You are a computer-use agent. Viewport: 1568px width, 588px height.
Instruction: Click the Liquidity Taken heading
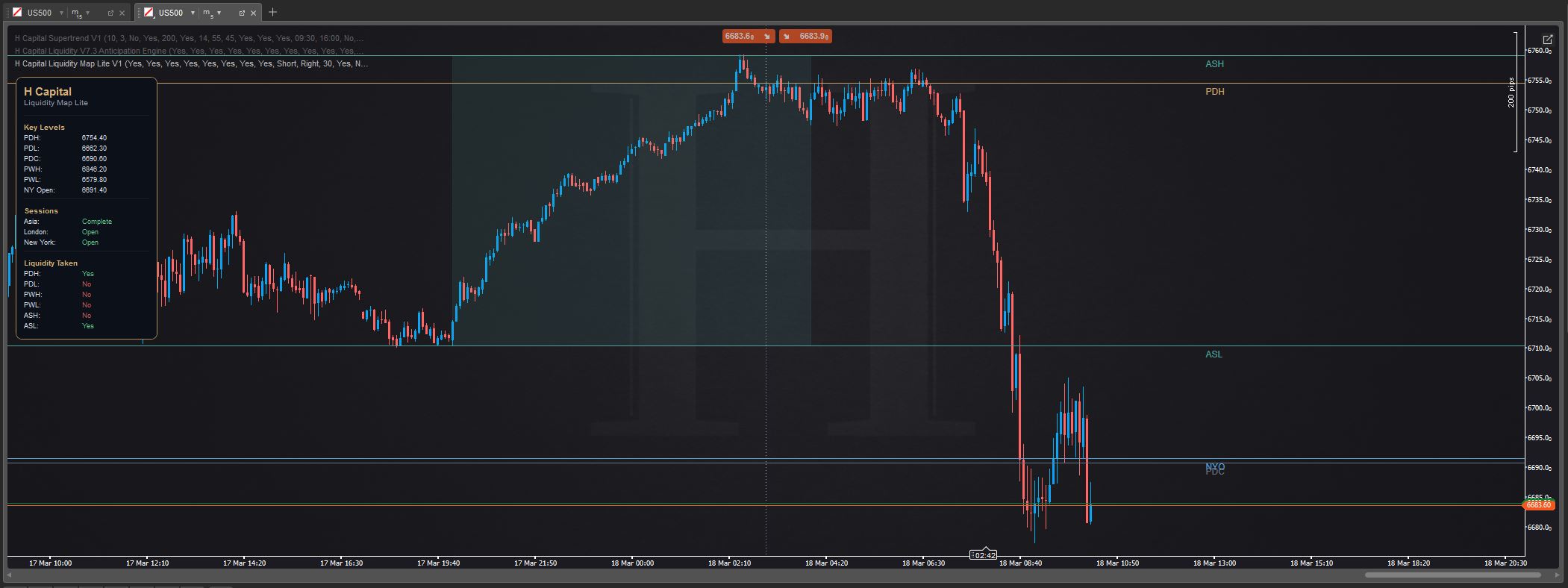click(51, 263)
